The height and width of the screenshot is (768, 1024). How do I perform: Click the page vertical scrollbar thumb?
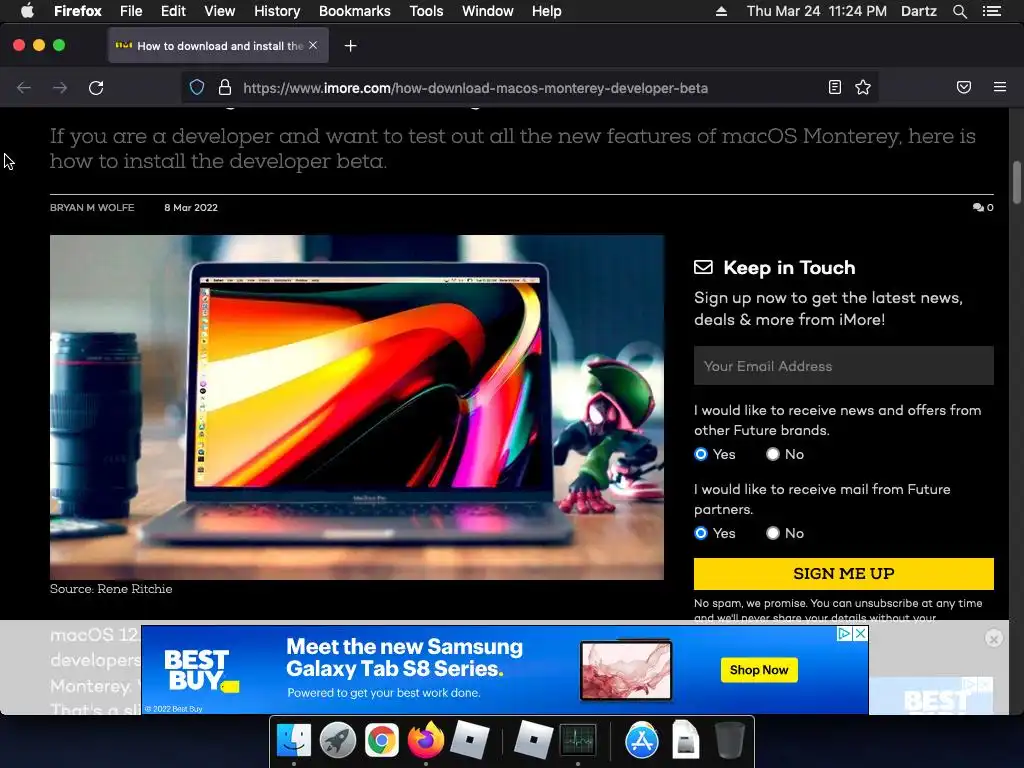coord(1016,182)
